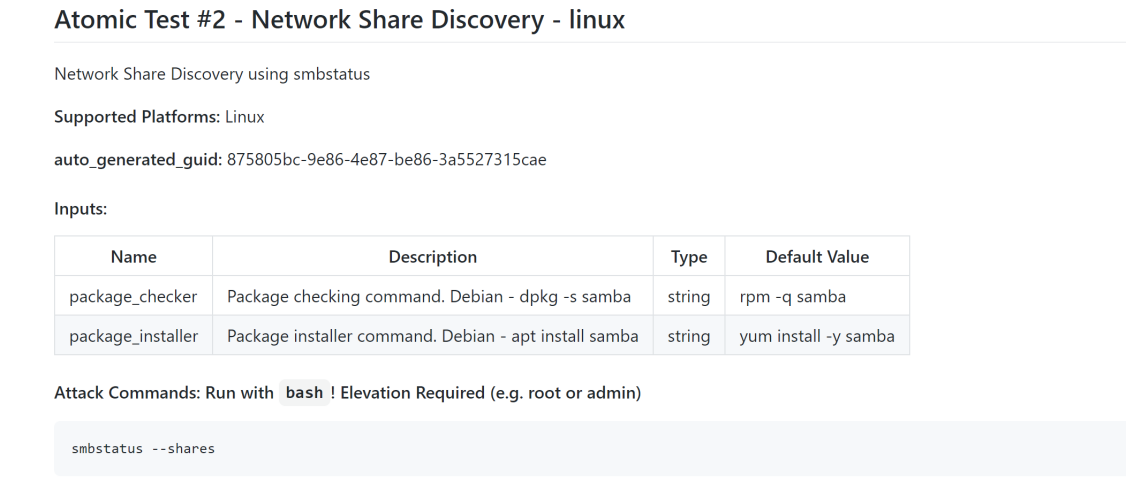Select the GUID 875805bc-9e86-4e87 value
This screenshot has height=482, width=1126.
[x=386, y=159]
